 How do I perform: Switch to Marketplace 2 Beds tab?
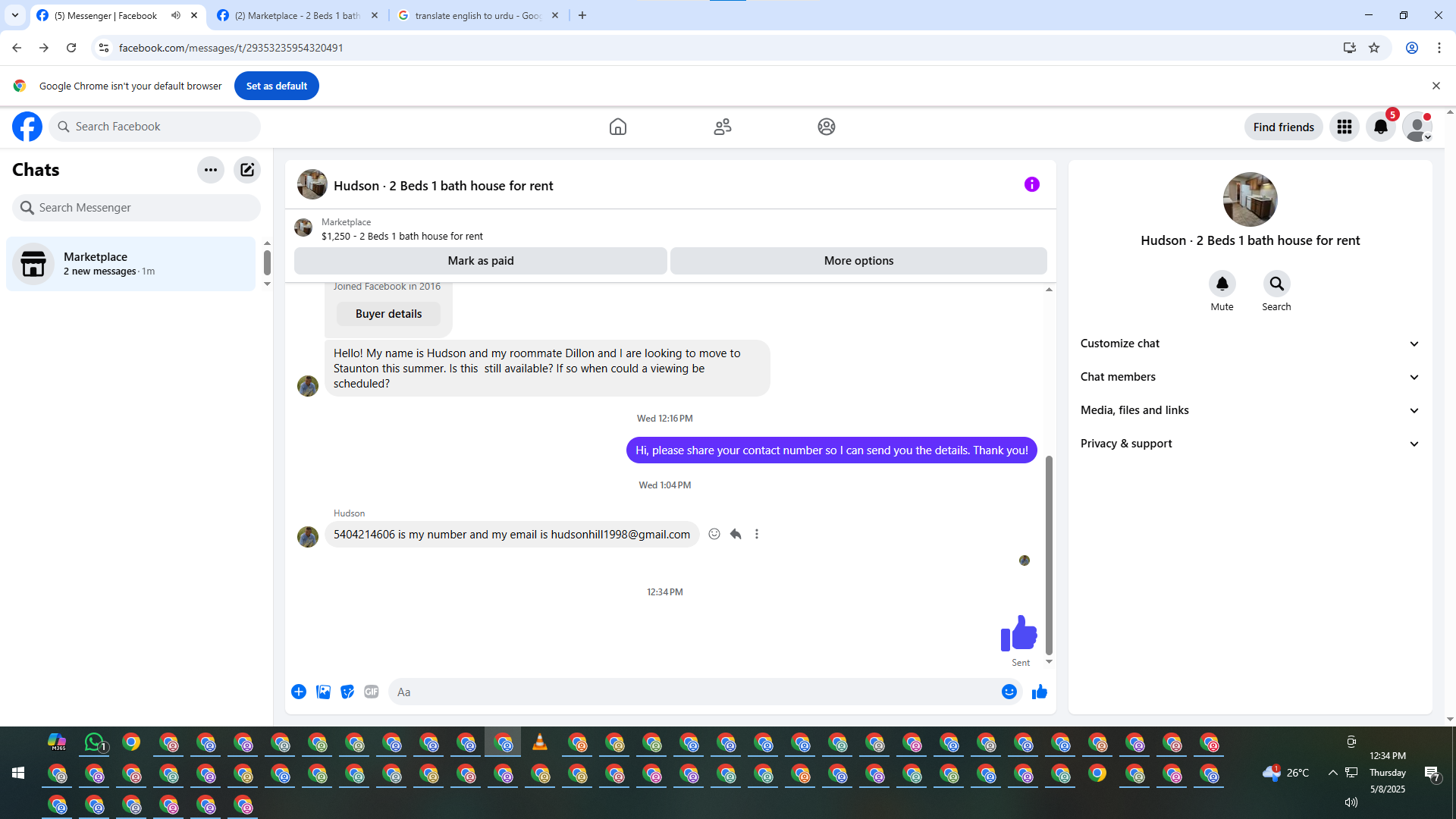(298, 15)
